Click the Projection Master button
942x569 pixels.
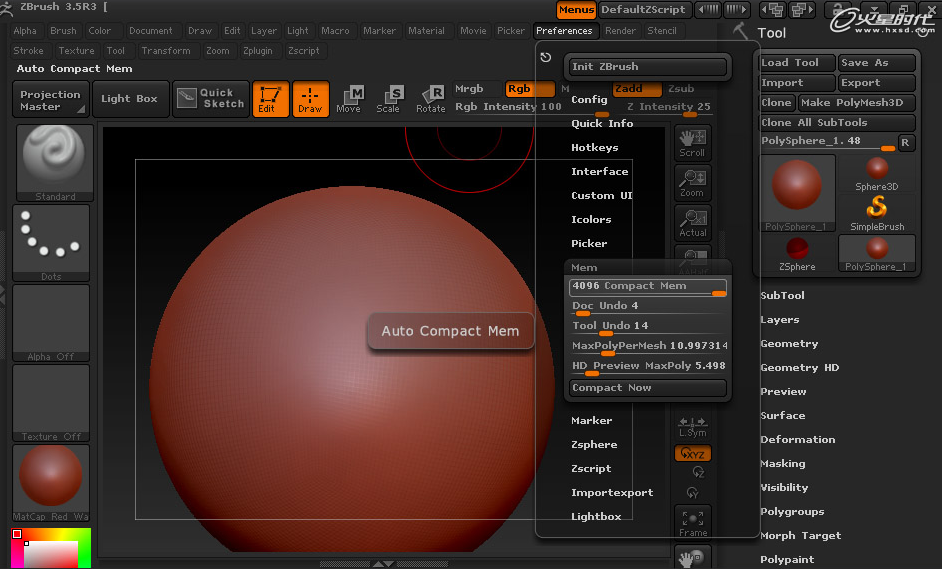tap(50, 100)
